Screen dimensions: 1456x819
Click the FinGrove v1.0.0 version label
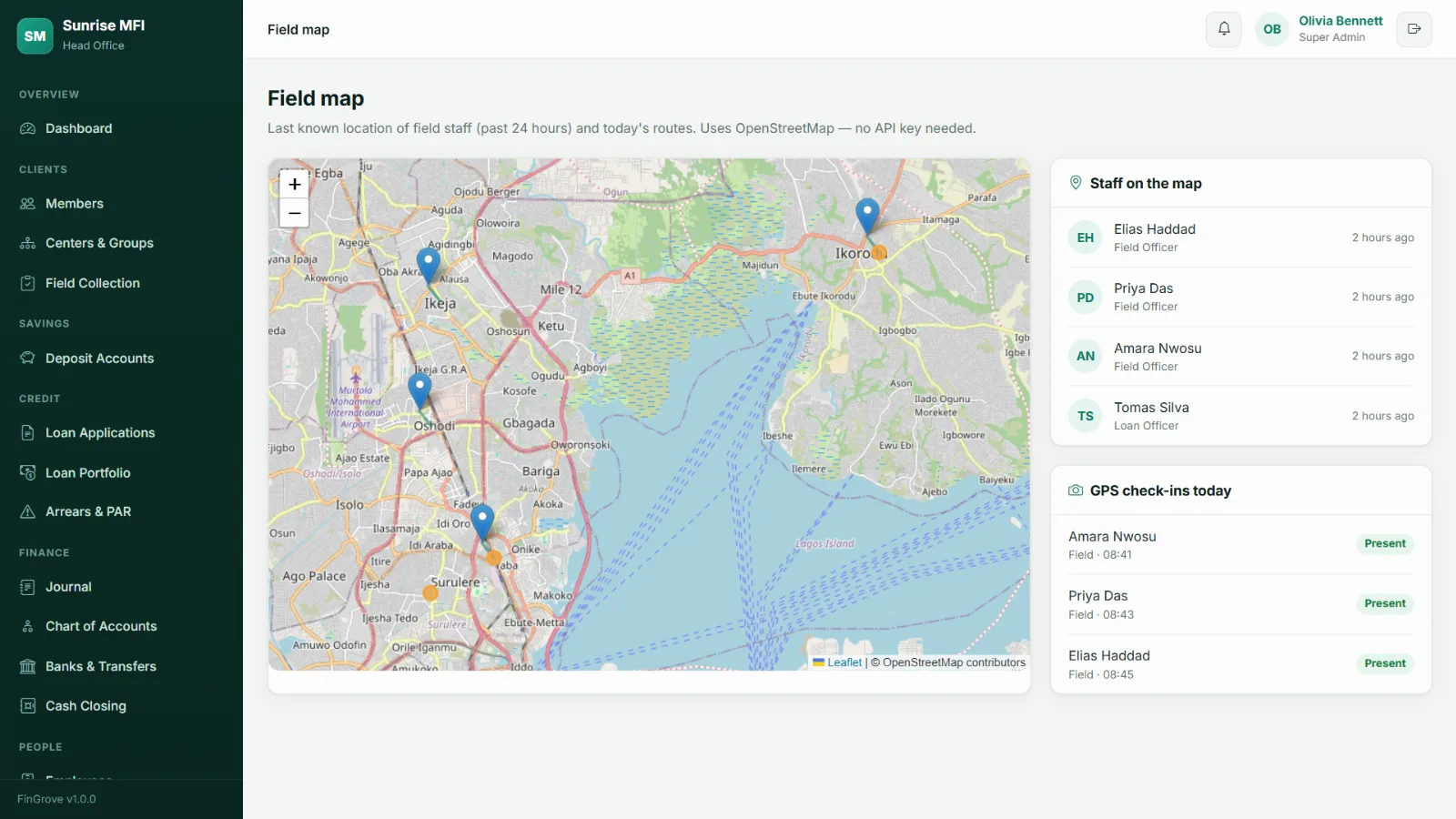click(56, 799)
